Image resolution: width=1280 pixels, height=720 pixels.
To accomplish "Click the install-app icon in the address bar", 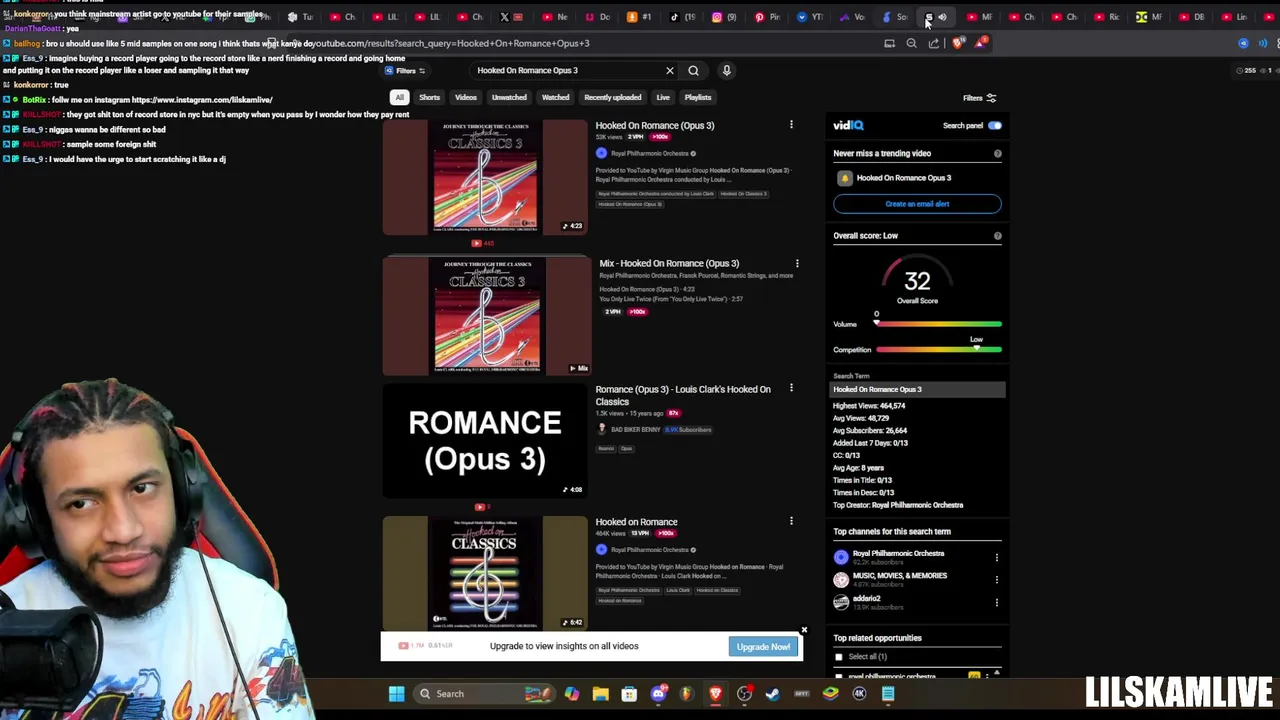I will (889, 43).
